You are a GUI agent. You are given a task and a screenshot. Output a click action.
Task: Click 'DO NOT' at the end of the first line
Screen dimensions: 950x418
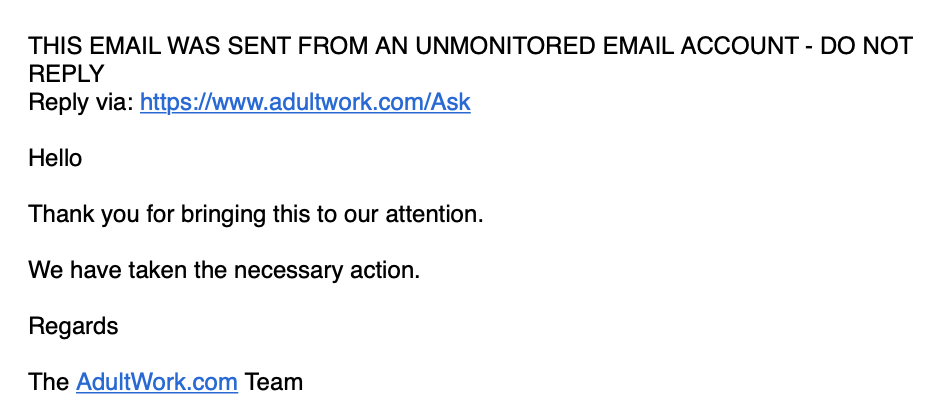(866, 46)
